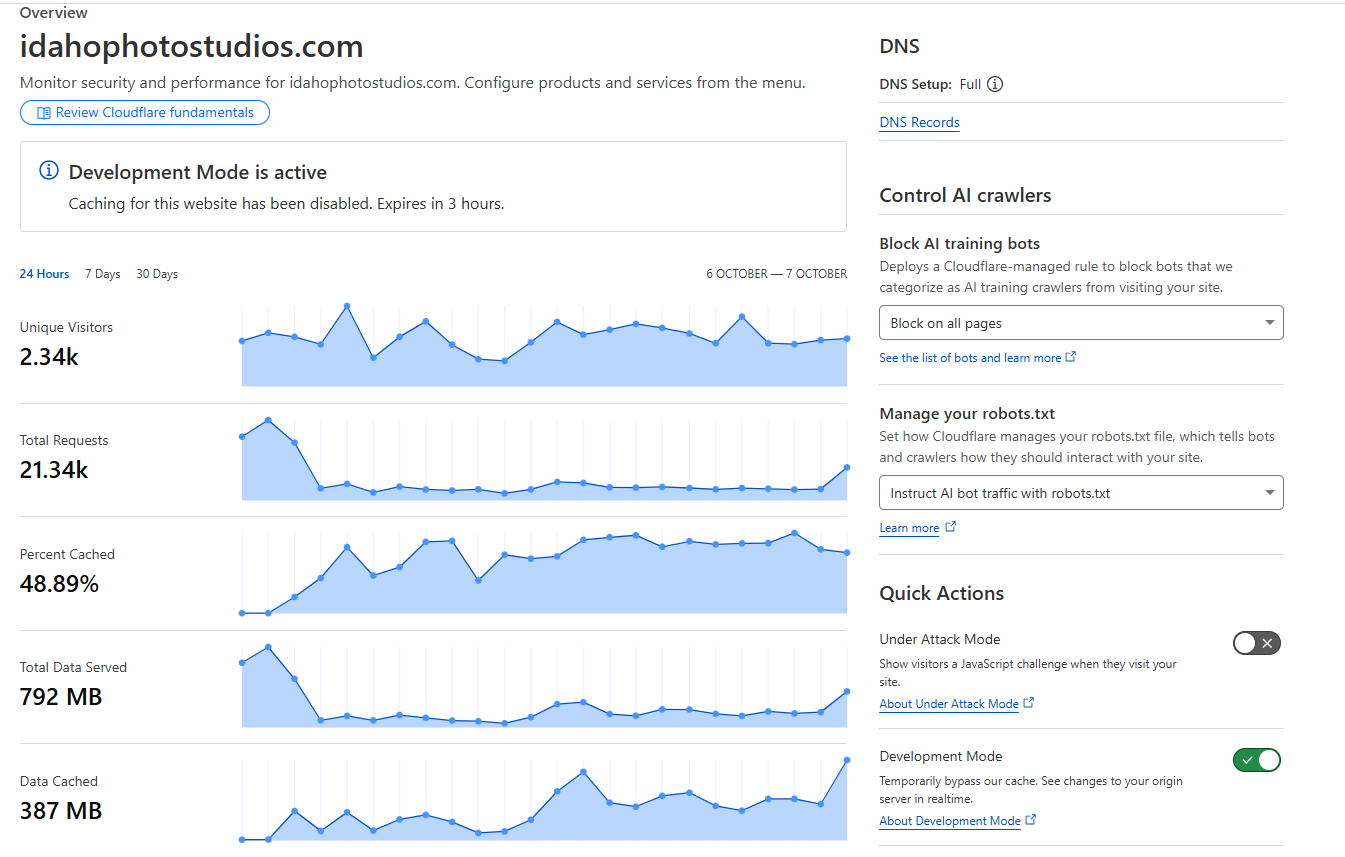The width and height of the screenshot is (1345, 857).
Task: Click external link icon next to Learn more
Action: pyautogui.click(x=950, y=527)
